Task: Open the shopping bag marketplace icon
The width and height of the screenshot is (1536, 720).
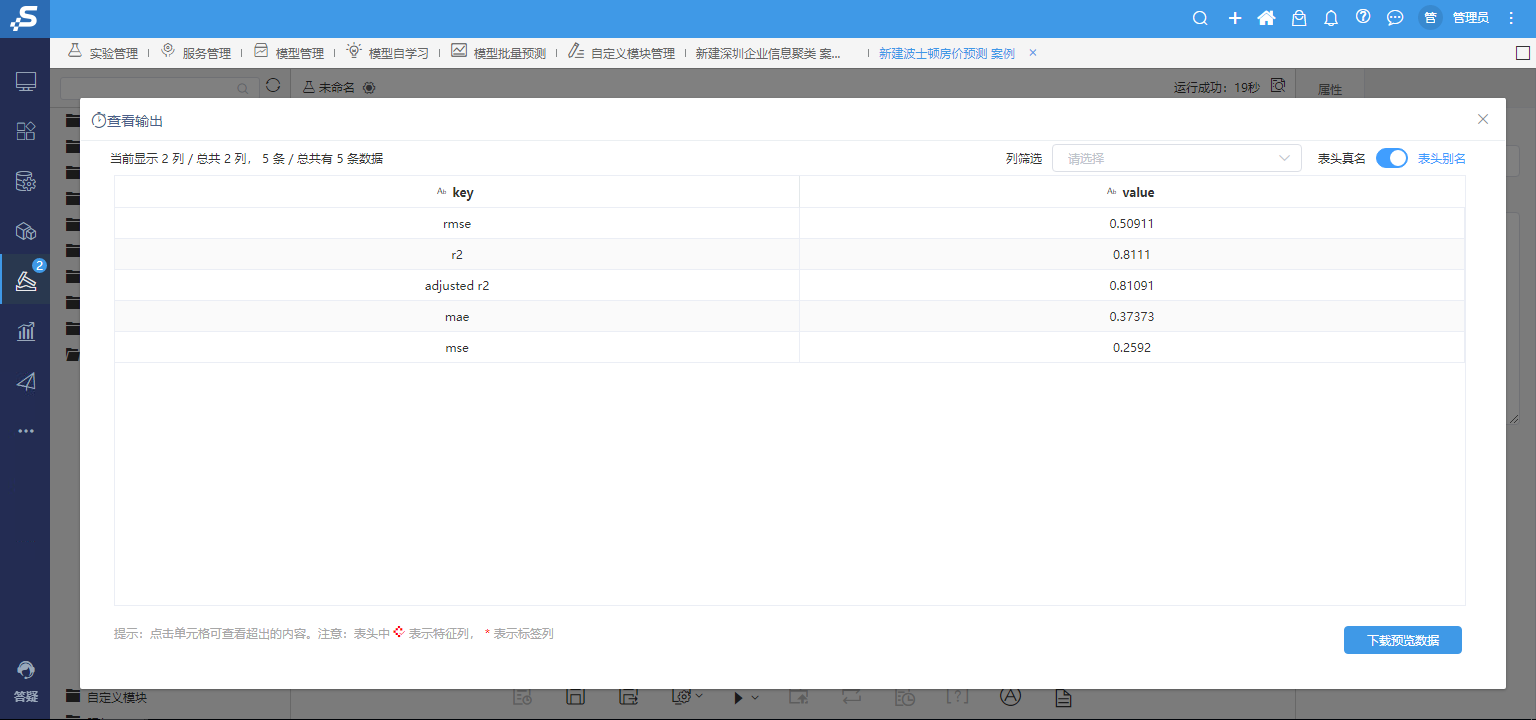Action: [x=1299, y=18]
